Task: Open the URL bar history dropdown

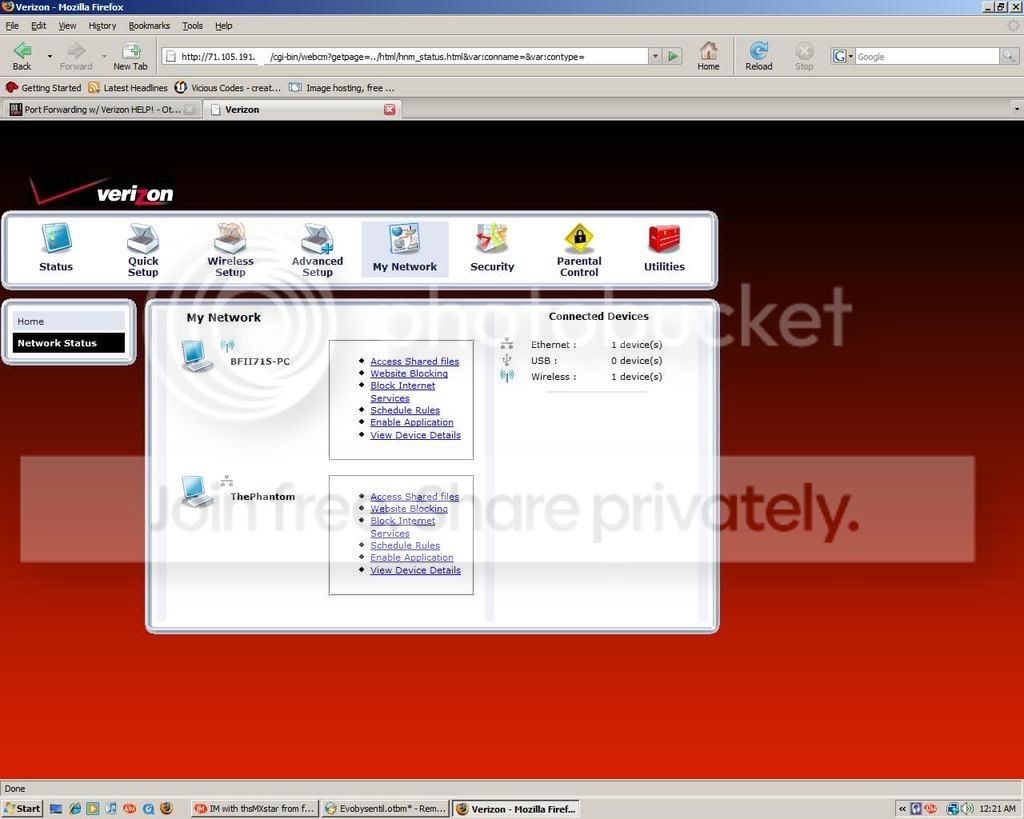Action: [x=655, y=56]
